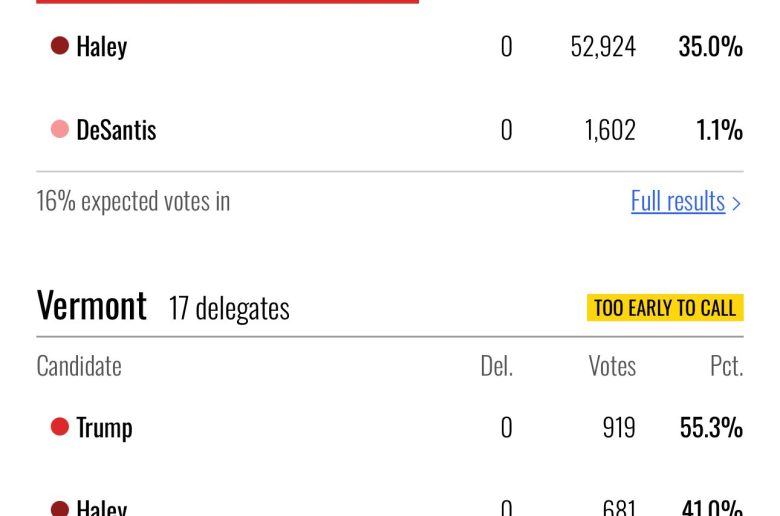Select the Trump candidate name in Vermont

tap(104, 427)
